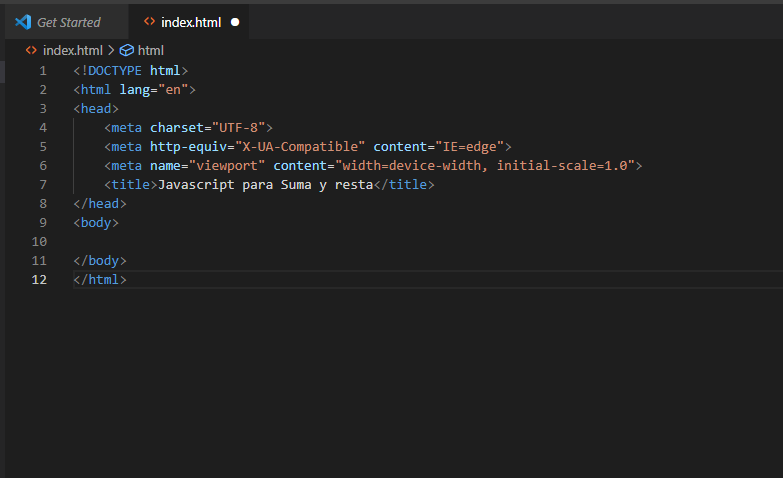Click the html symbol icon in breadcrumbs

126,50
